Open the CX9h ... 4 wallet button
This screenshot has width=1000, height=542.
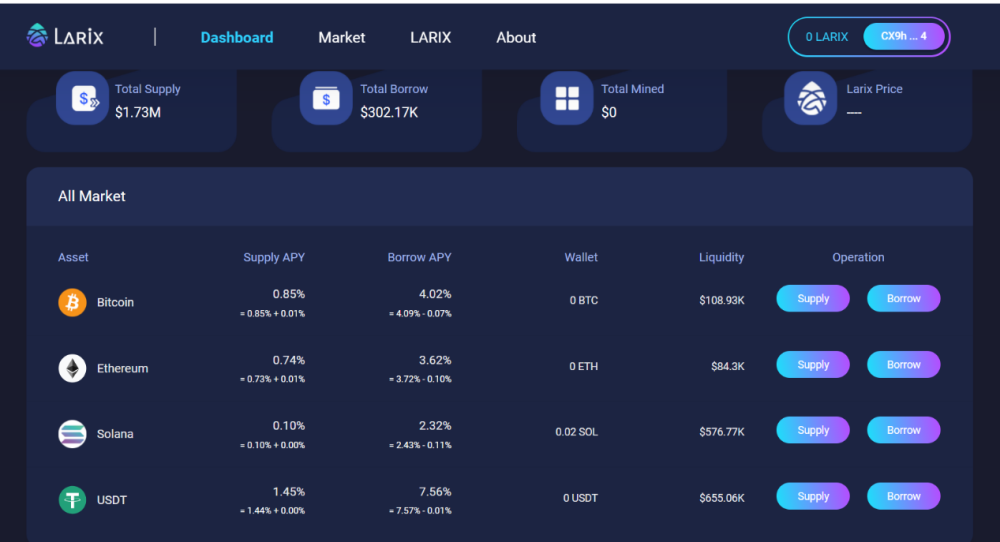(x=904, y=36)
